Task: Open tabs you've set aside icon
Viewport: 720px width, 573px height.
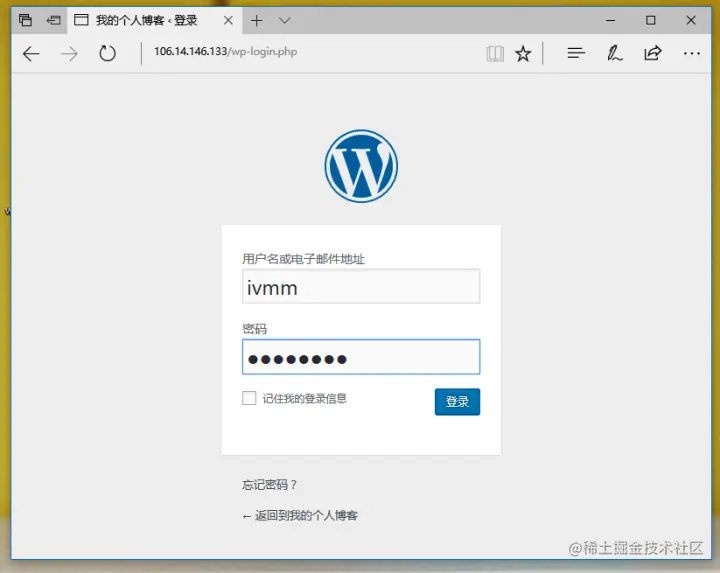Action: [x=25, y=20]
